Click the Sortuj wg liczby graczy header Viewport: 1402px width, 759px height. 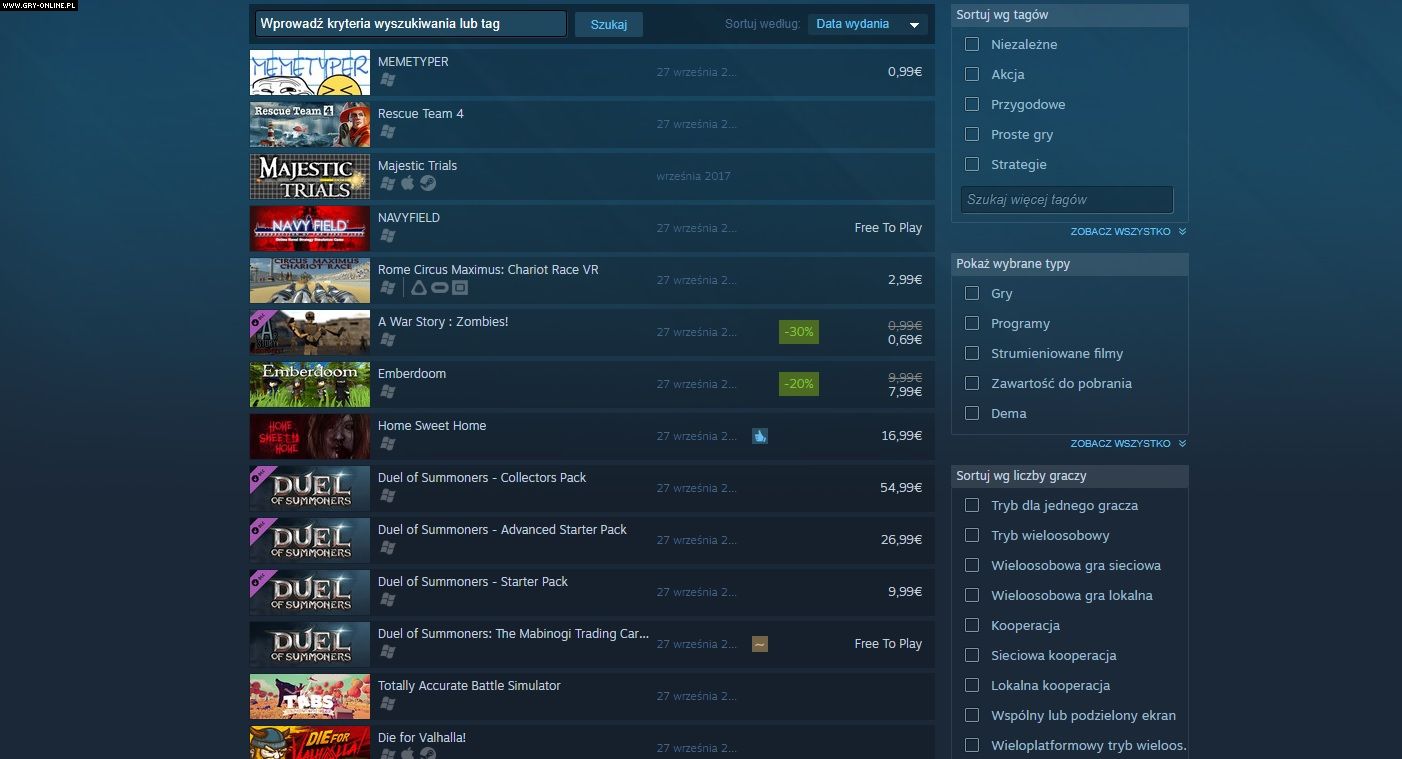tap(1069, 476)
